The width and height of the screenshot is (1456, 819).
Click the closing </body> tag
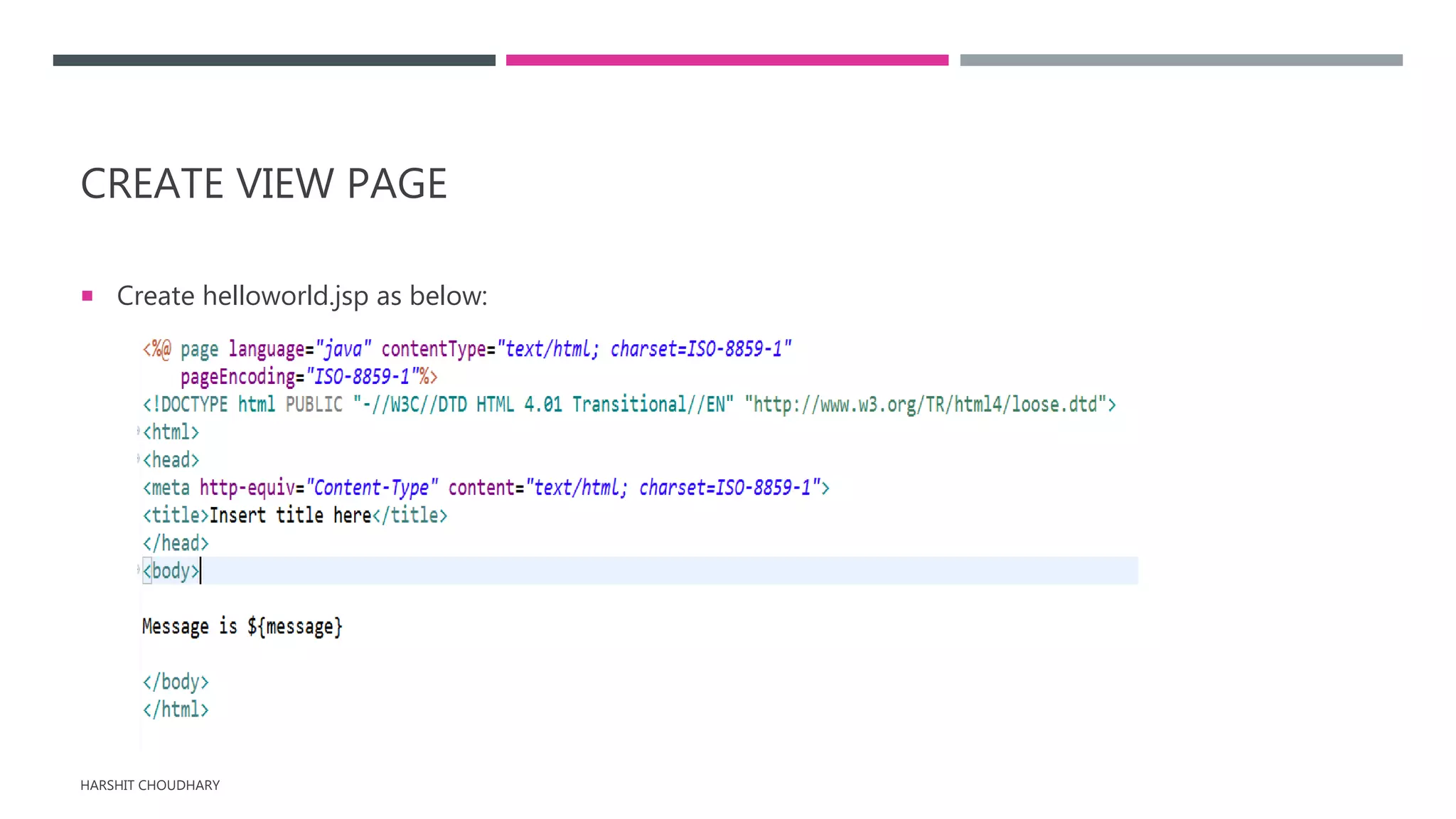coord(176,682)
